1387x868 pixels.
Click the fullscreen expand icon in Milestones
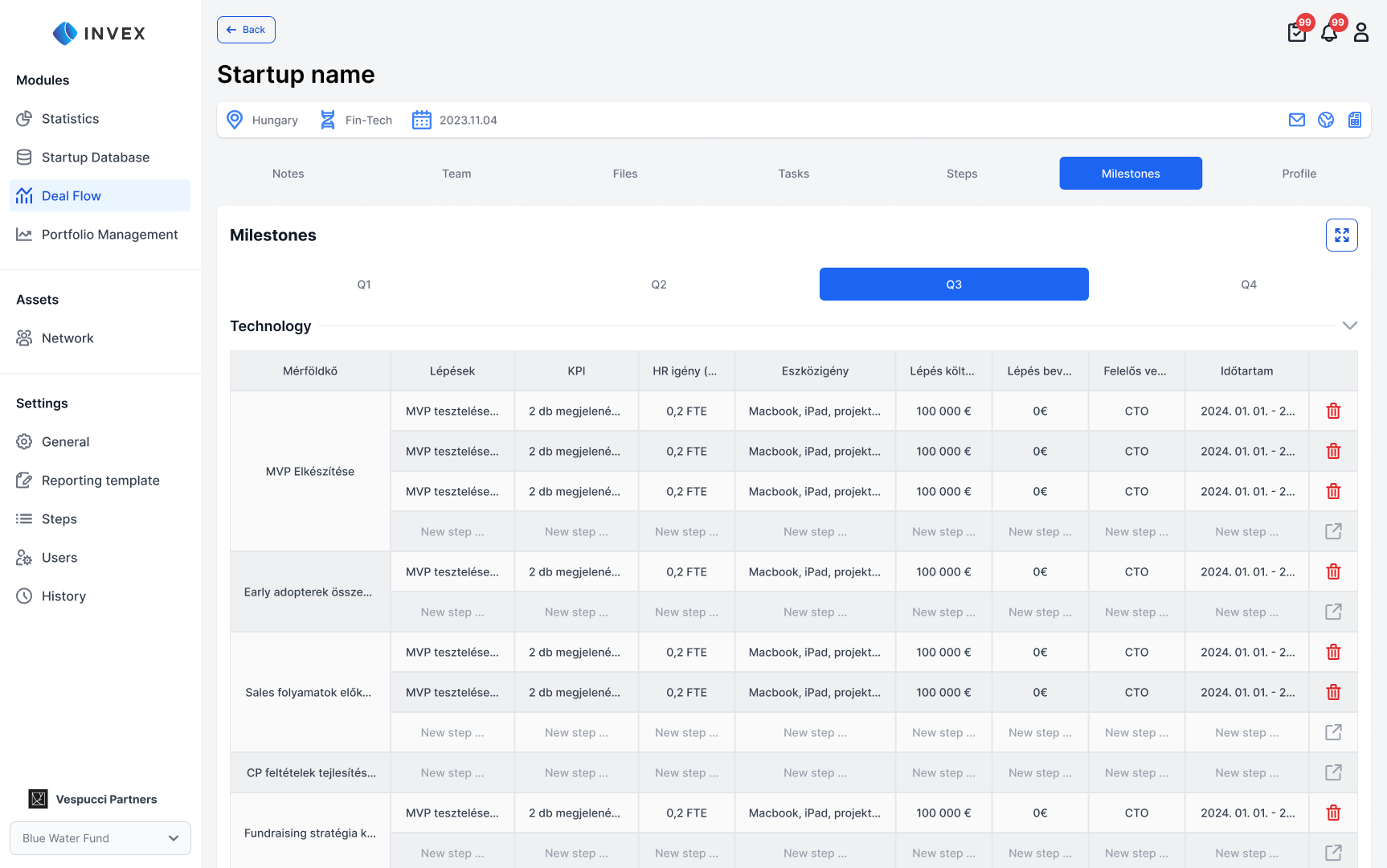(x=1341, y=235)
